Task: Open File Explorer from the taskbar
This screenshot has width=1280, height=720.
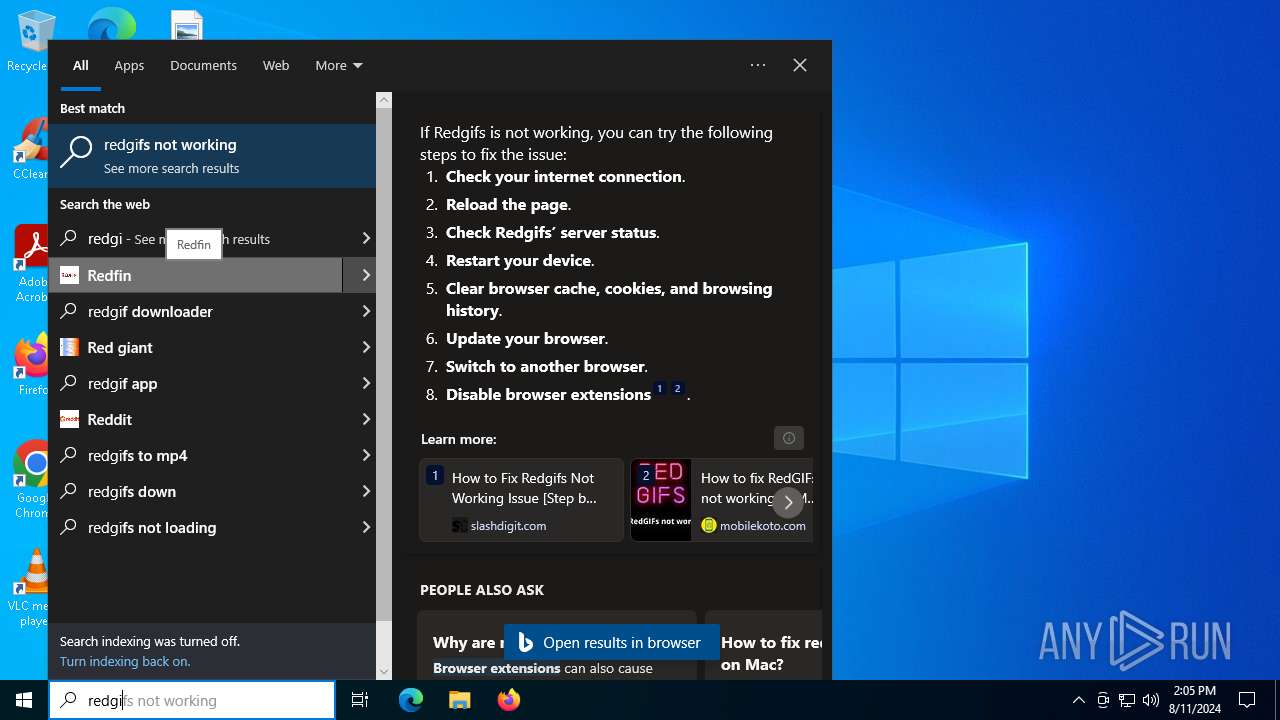Action: tap(459, 700)
